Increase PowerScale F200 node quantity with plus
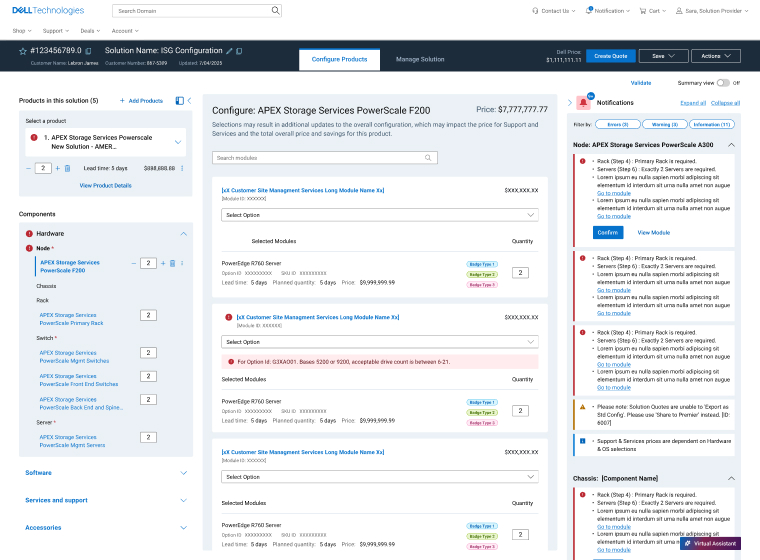The width and height of the screenshot is (760, 560). click(163, 263)
